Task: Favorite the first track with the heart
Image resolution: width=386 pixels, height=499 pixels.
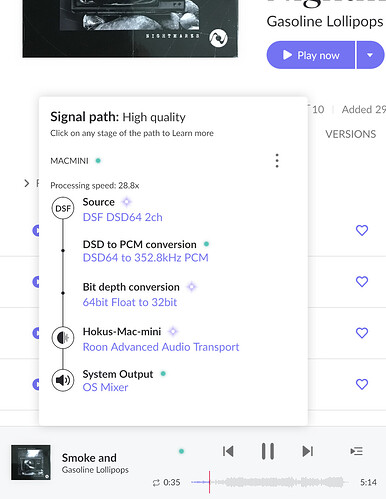Action: [x=362, y=230]
